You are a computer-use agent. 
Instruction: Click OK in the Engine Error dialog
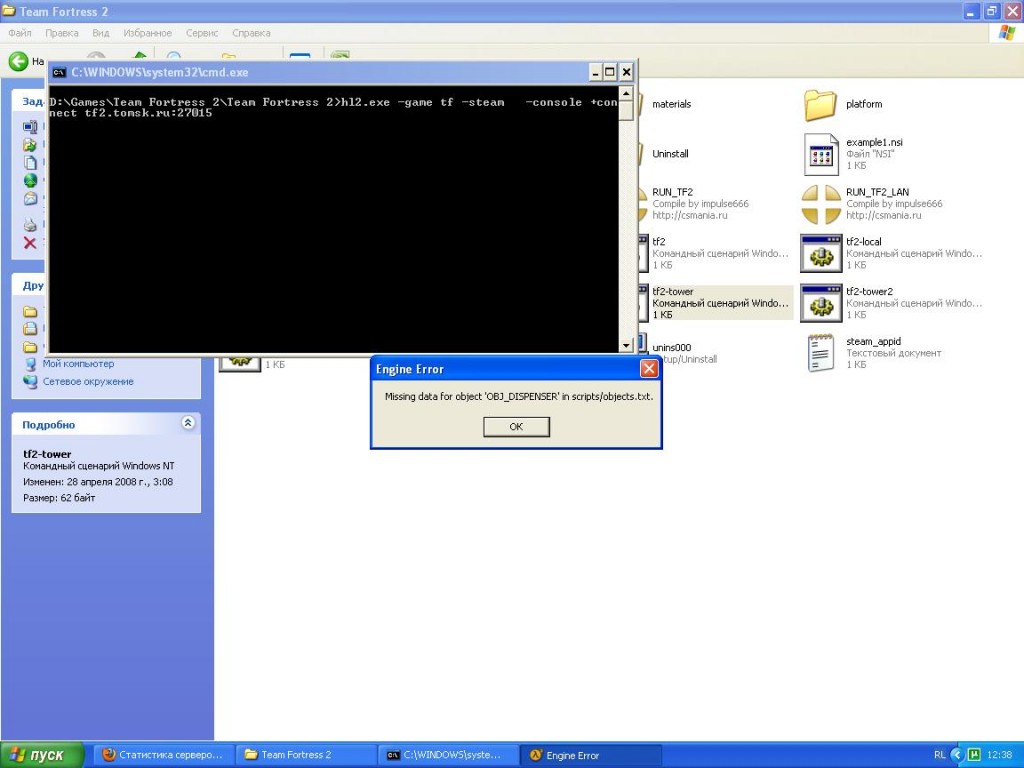[516, 426]
